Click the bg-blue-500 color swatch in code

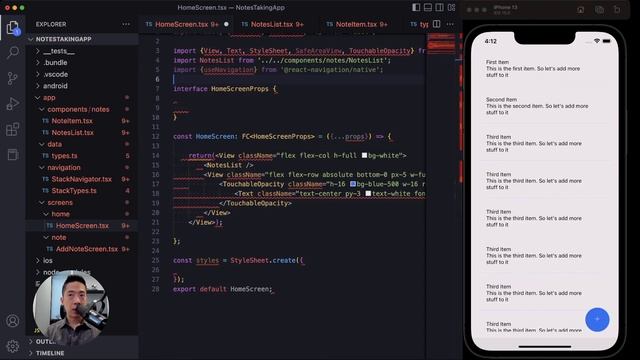(x=353, y=184)
